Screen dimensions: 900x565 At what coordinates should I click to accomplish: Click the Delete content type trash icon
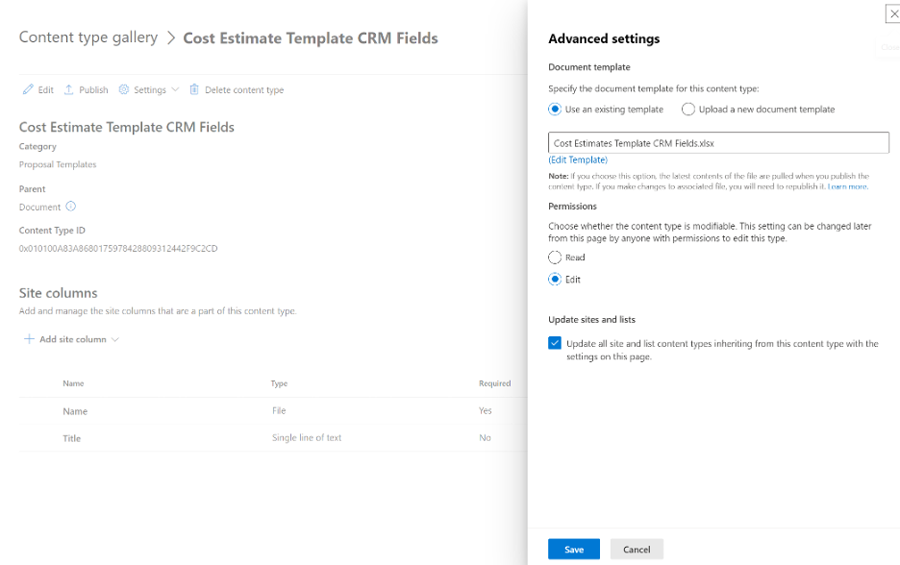click(194, 90)
